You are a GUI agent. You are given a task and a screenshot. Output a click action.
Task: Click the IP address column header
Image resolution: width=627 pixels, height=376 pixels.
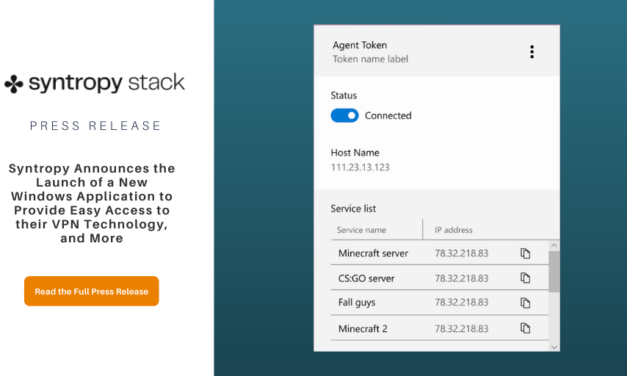pyautogui.click(x=453, y=230)
